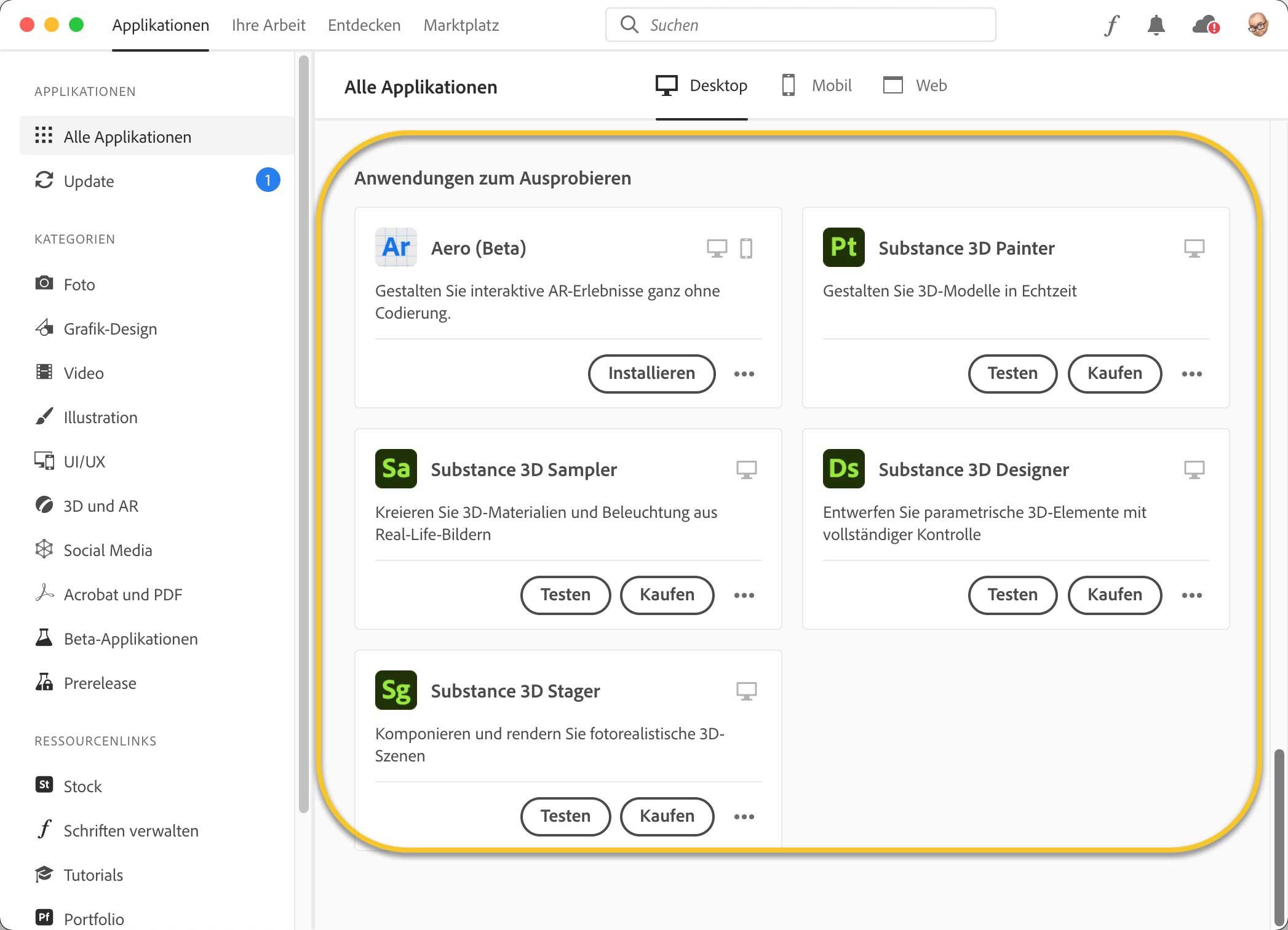Open cloud sync status icon

[x=1205, y=25]
